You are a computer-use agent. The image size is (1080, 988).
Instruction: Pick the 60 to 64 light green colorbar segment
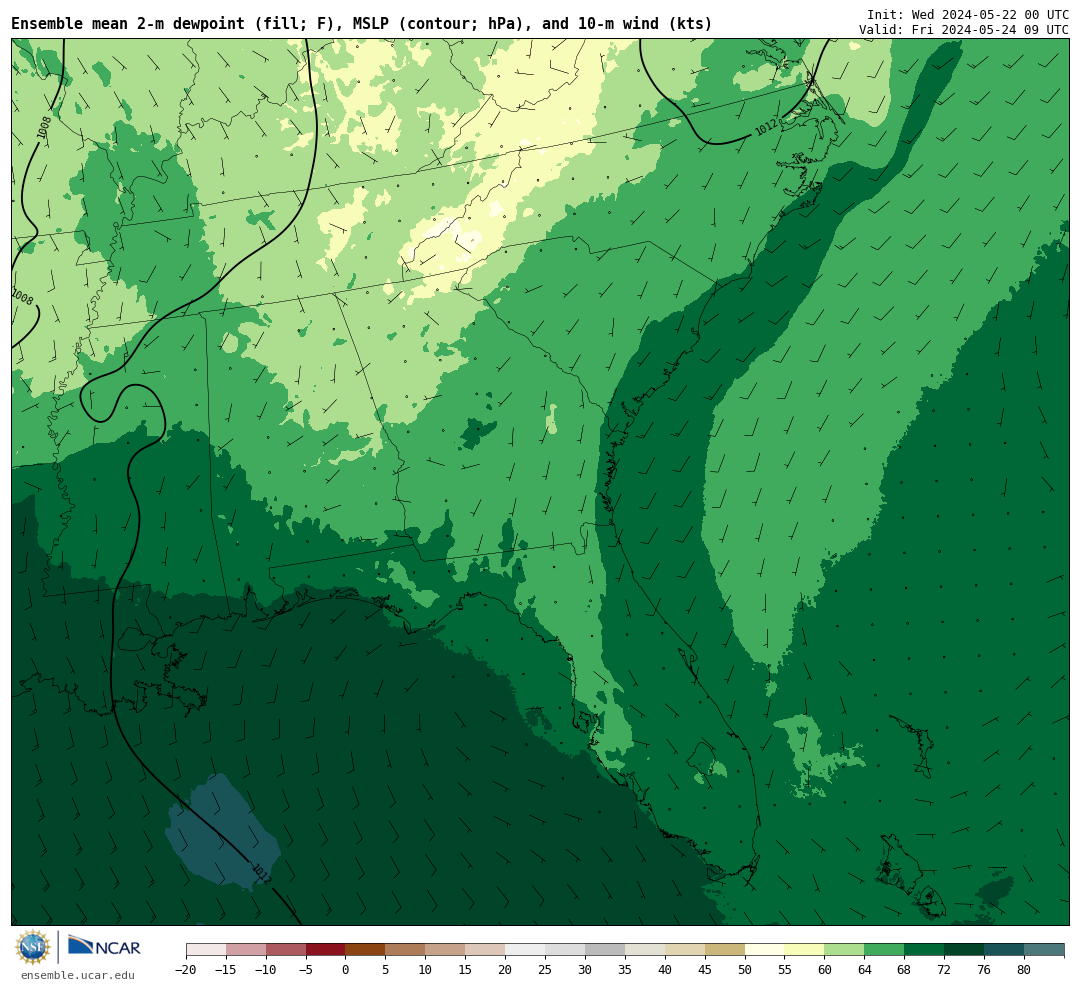(x=845, y=950)
